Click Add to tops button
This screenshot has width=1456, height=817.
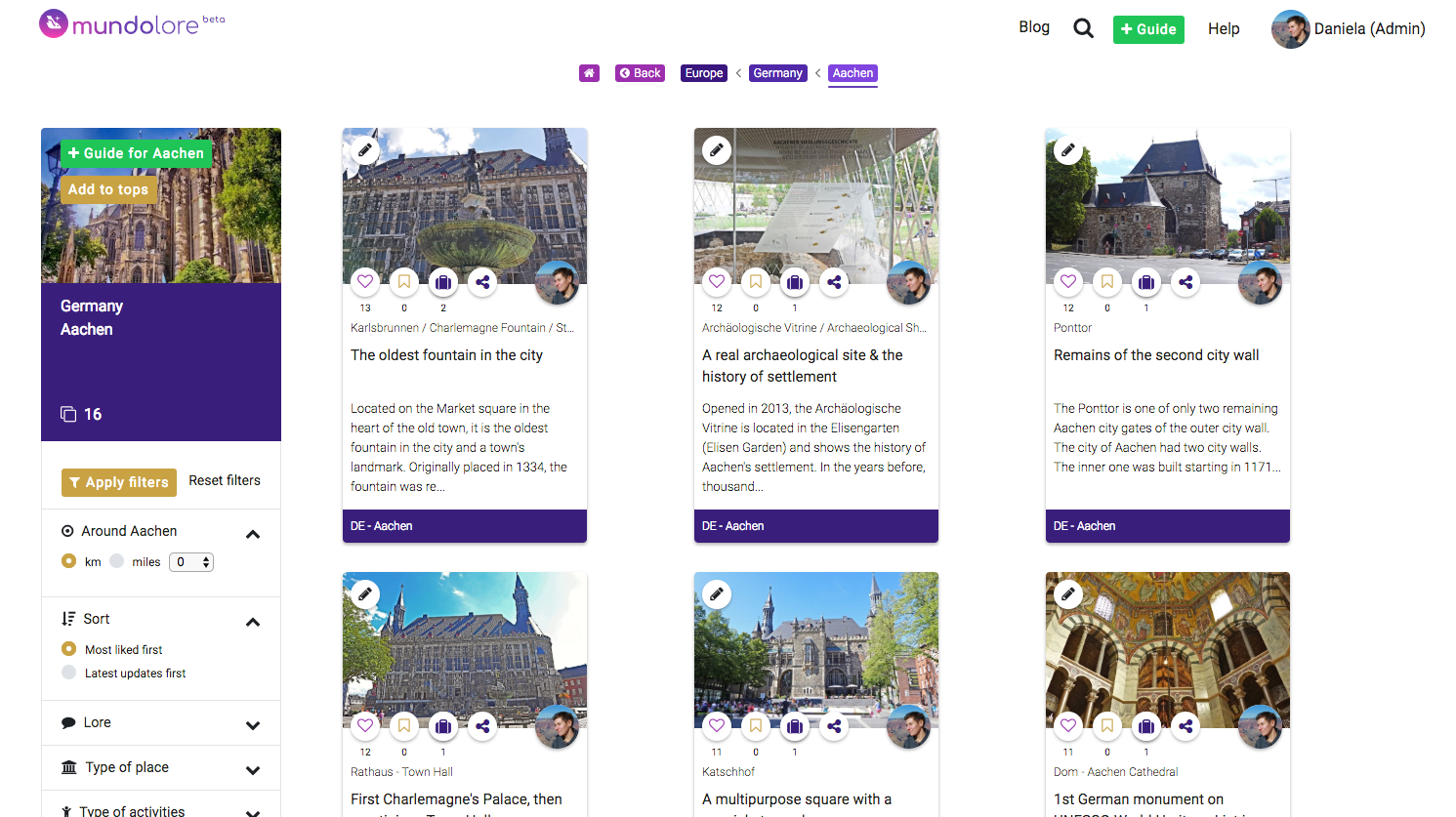tap(108, 189)
